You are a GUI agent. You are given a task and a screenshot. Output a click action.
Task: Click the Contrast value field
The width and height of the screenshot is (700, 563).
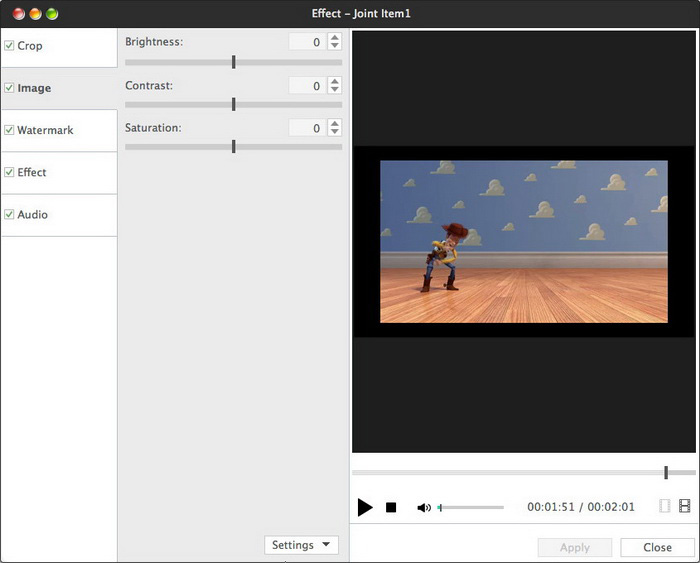point(306,86)
